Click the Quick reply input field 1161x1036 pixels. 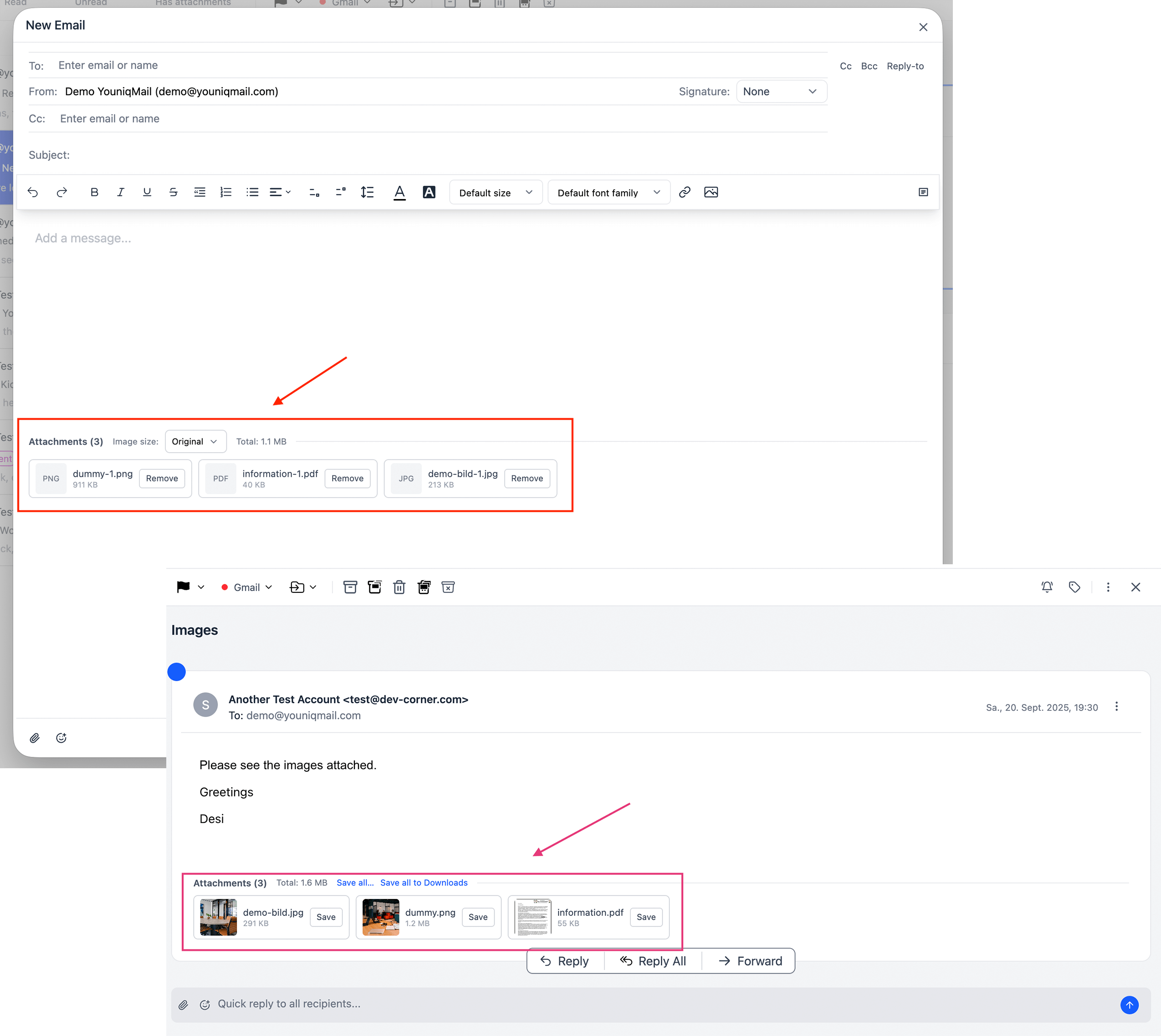(x=626, y=1004)
